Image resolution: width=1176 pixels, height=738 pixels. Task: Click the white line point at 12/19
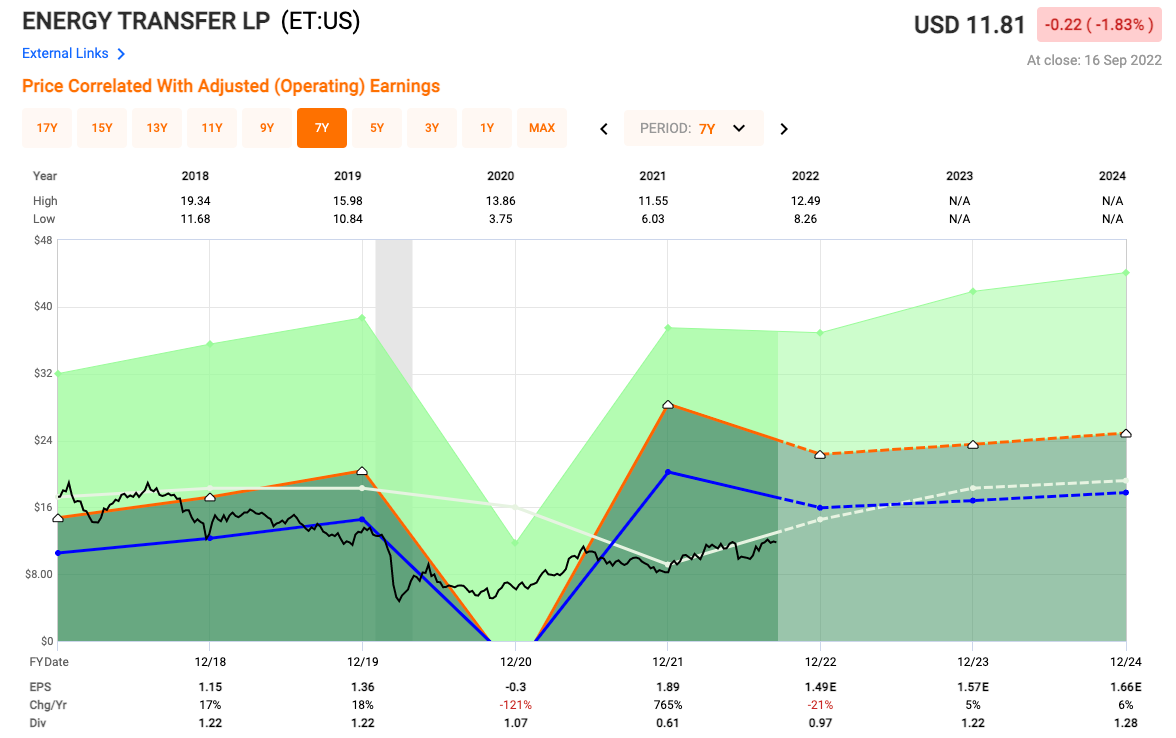tap(362, 488)
